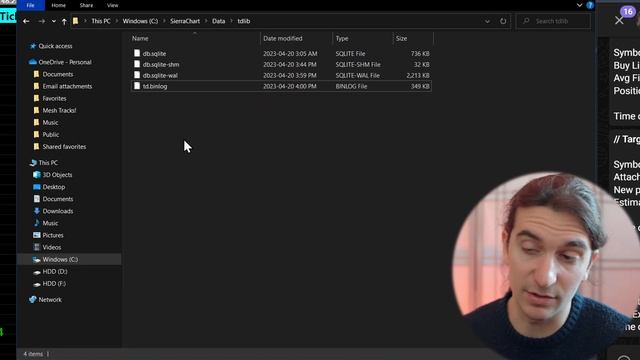Select the td.binlog file name
The width and height of the screenshot is (640, 360).
[155, 87]
